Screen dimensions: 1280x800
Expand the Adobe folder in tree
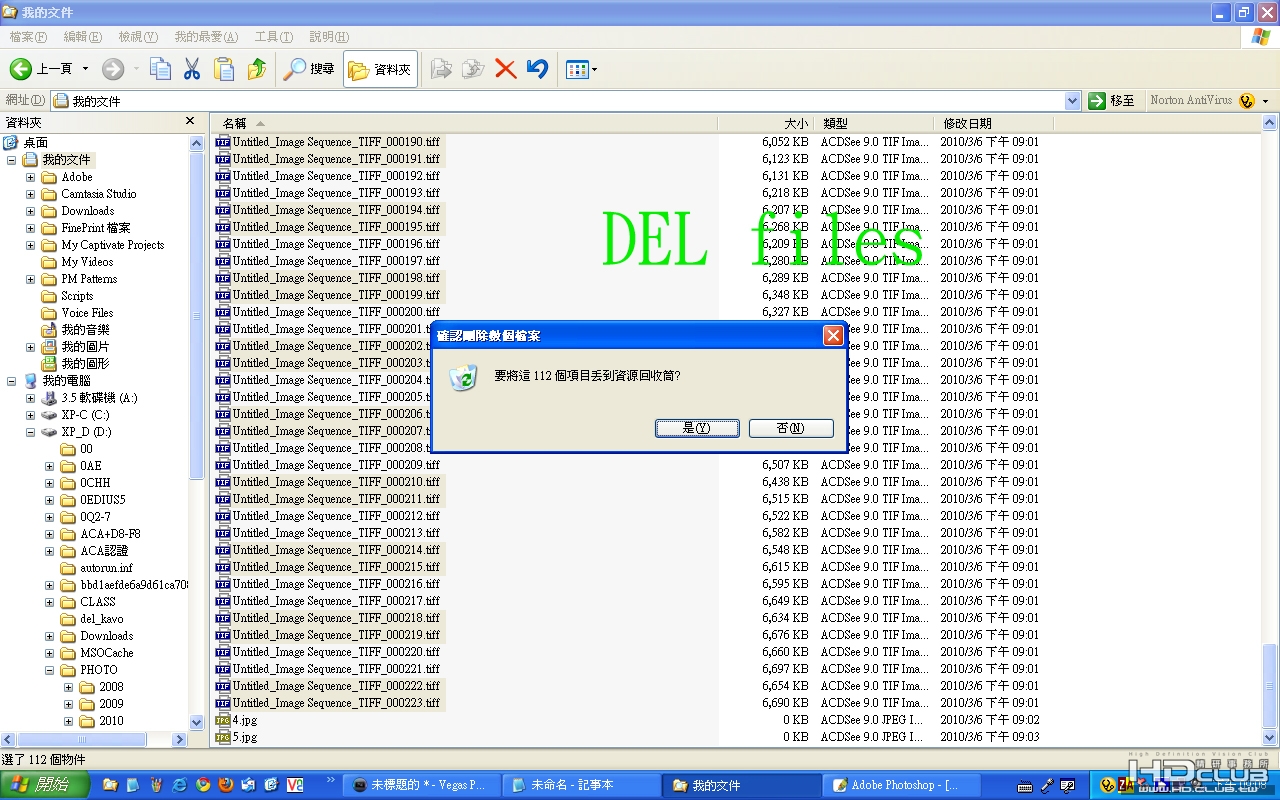point(30,177)
